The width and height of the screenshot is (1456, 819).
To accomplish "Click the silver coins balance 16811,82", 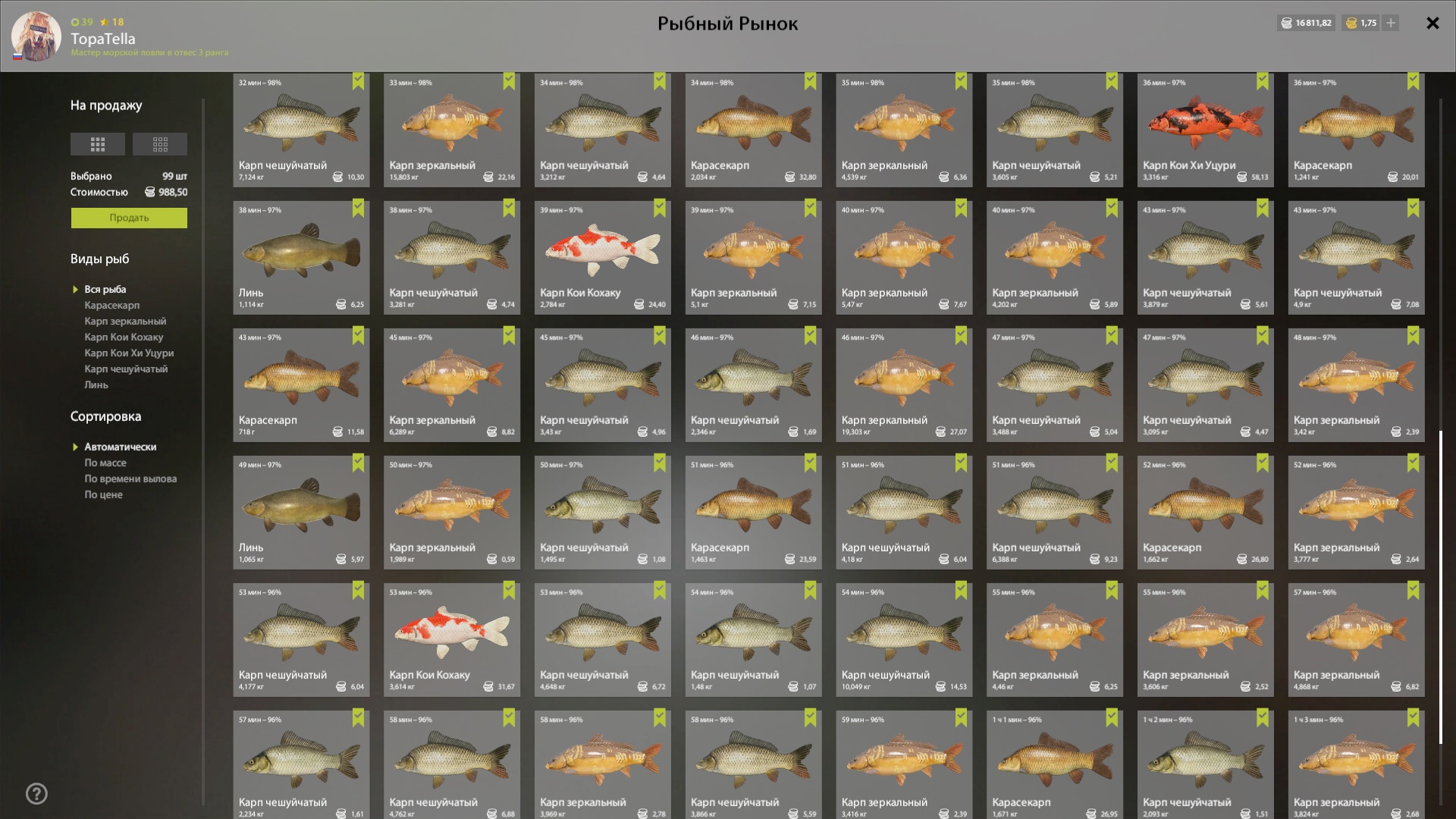I will [1306, 23].
